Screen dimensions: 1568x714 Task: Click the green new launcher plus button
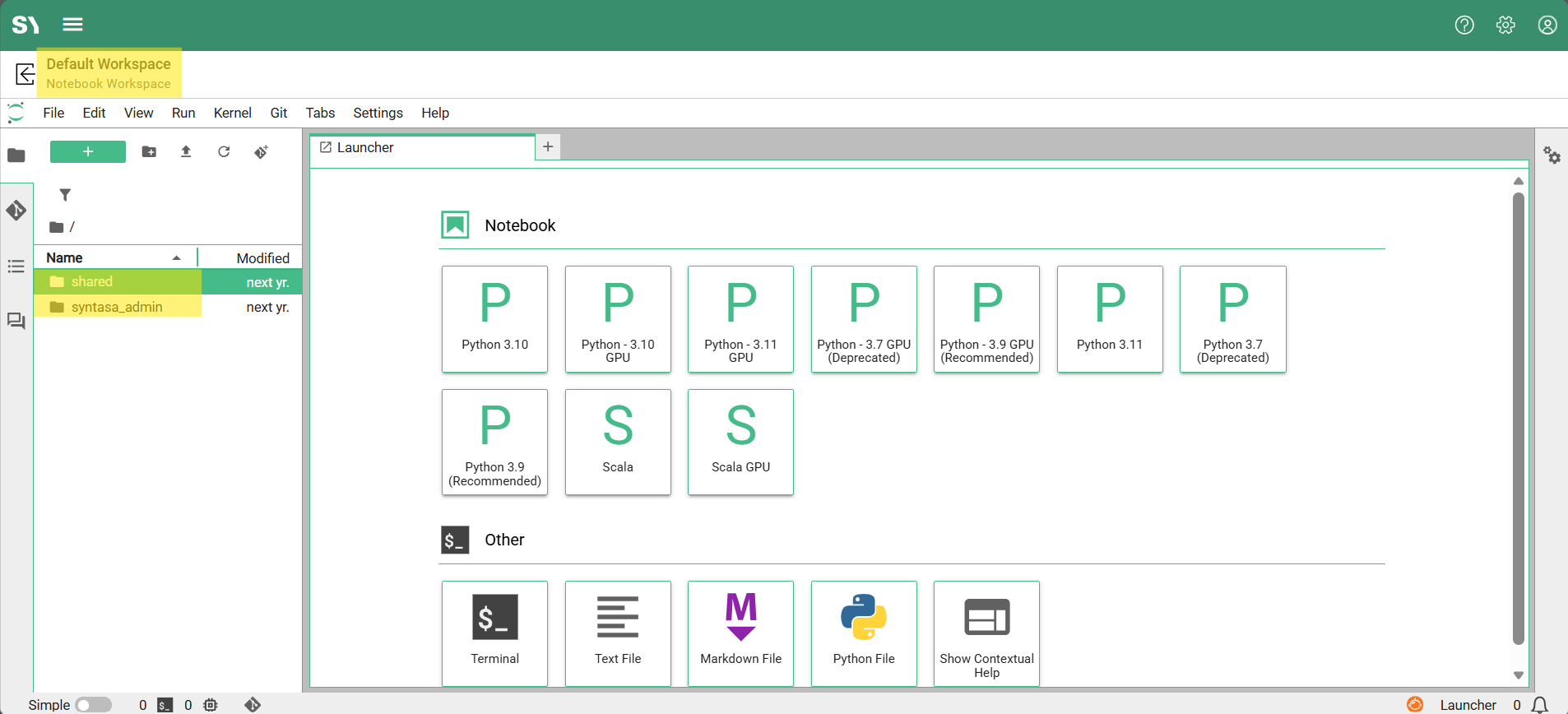[x=88, y=152]
